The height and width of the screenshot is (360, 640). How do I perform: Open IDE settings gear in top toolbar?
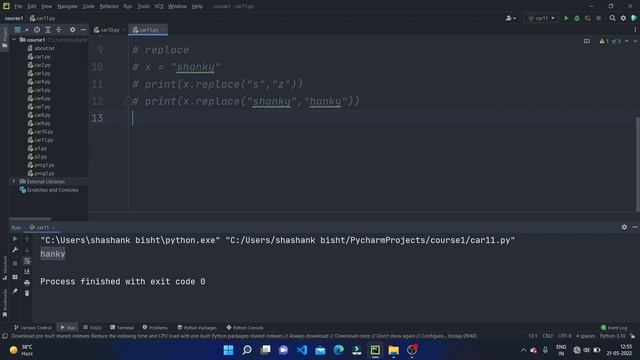point(623,18)
